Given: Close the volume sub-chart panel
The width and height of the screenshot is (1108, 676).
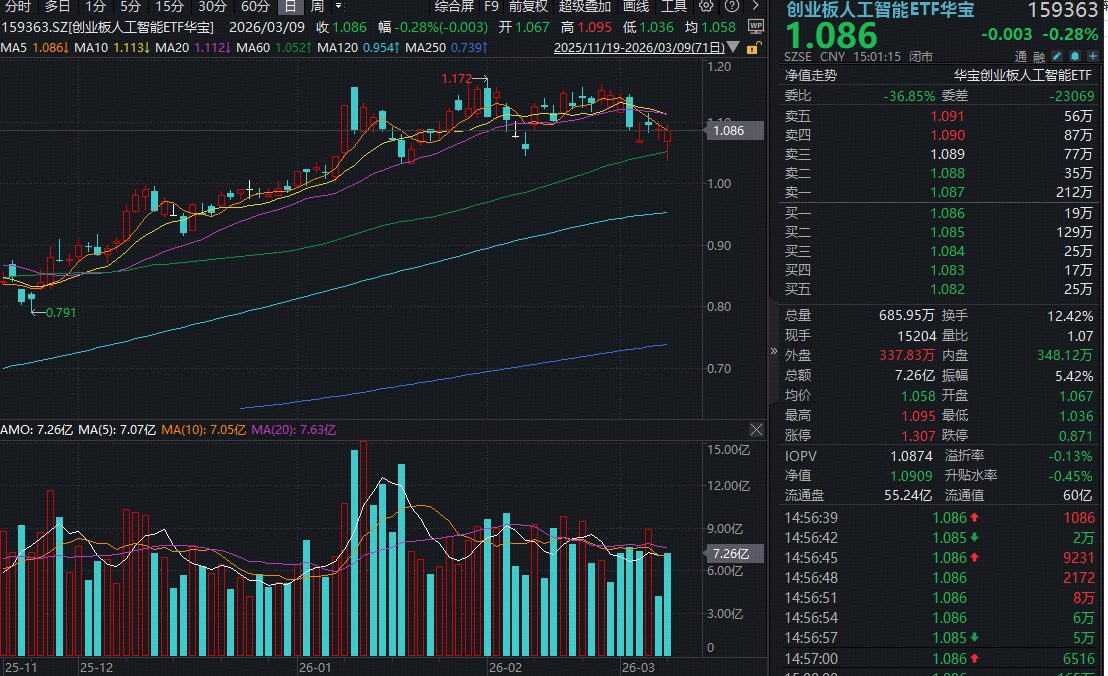Looking at the screenshot, I should [757, 430].
